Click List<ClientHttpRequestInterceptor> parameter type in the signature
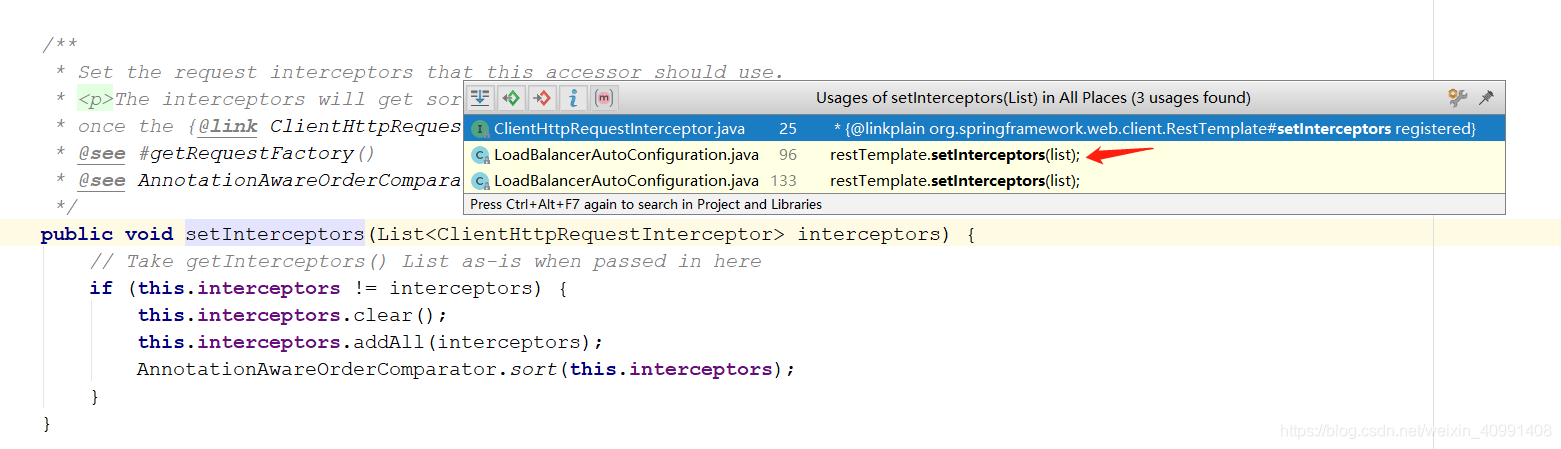 point(581,234)
